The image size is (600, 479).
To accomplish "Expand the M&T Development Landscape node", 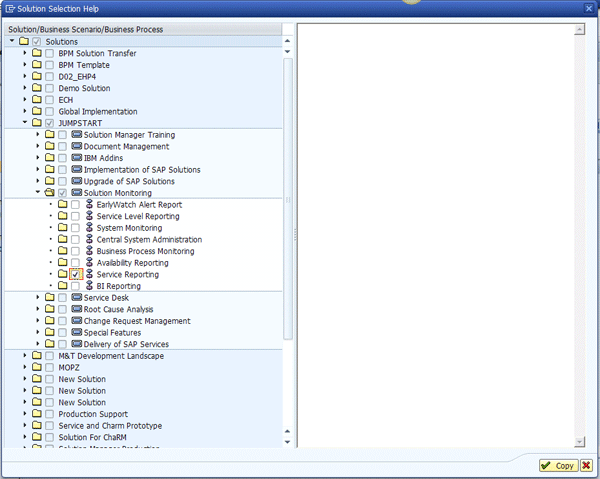I will point(25,355).
